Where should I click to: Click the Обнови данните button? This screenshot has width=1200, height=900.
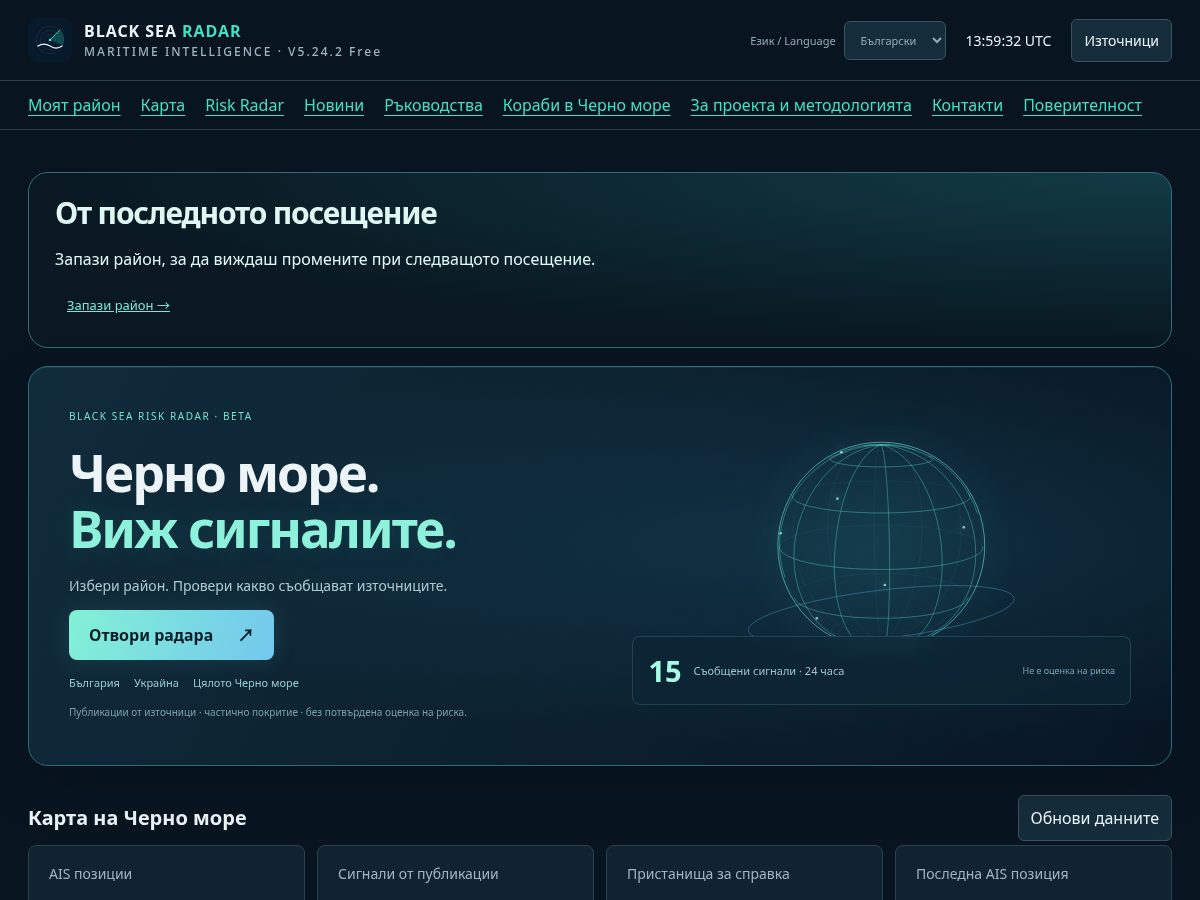[1095, 818]
